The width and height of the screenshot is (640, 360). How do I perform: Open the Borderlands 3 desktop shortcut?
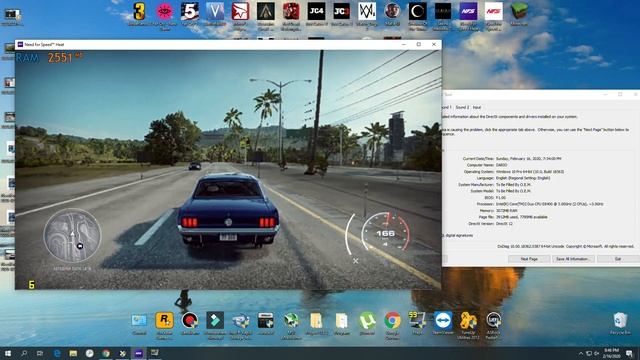click(x=139, y=12)
